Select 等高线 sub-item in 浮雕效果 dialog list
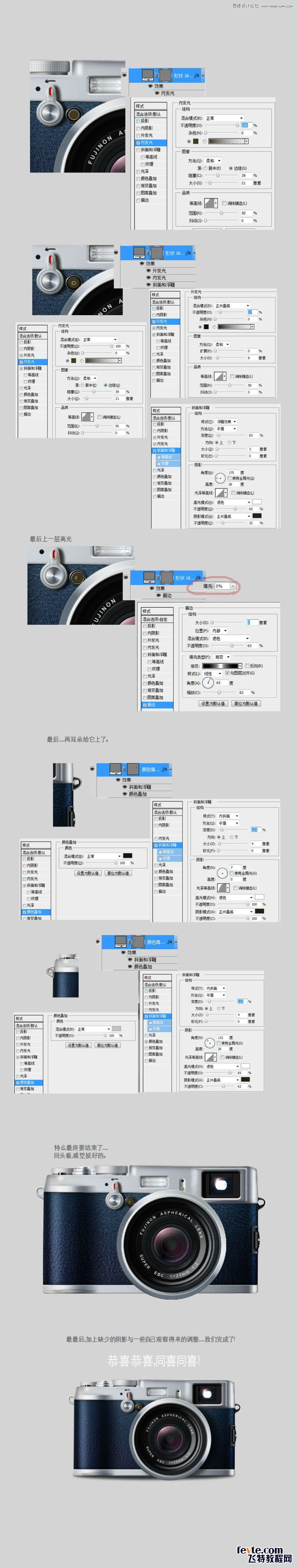The height and width of the screenshot is (1568, 297). (167, 457)
